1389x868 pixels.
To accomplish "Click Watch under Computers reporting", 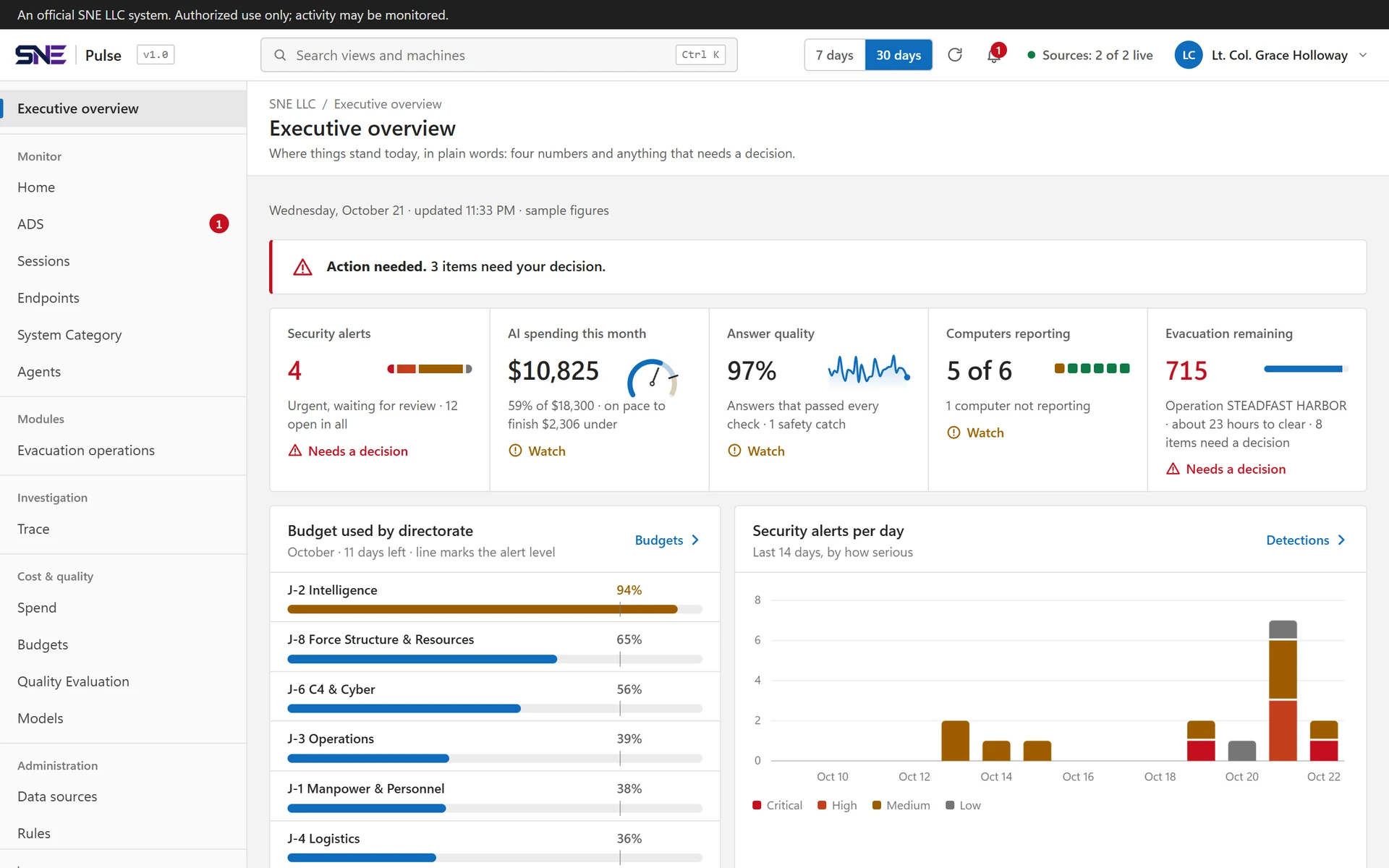I will click(975, 433).
